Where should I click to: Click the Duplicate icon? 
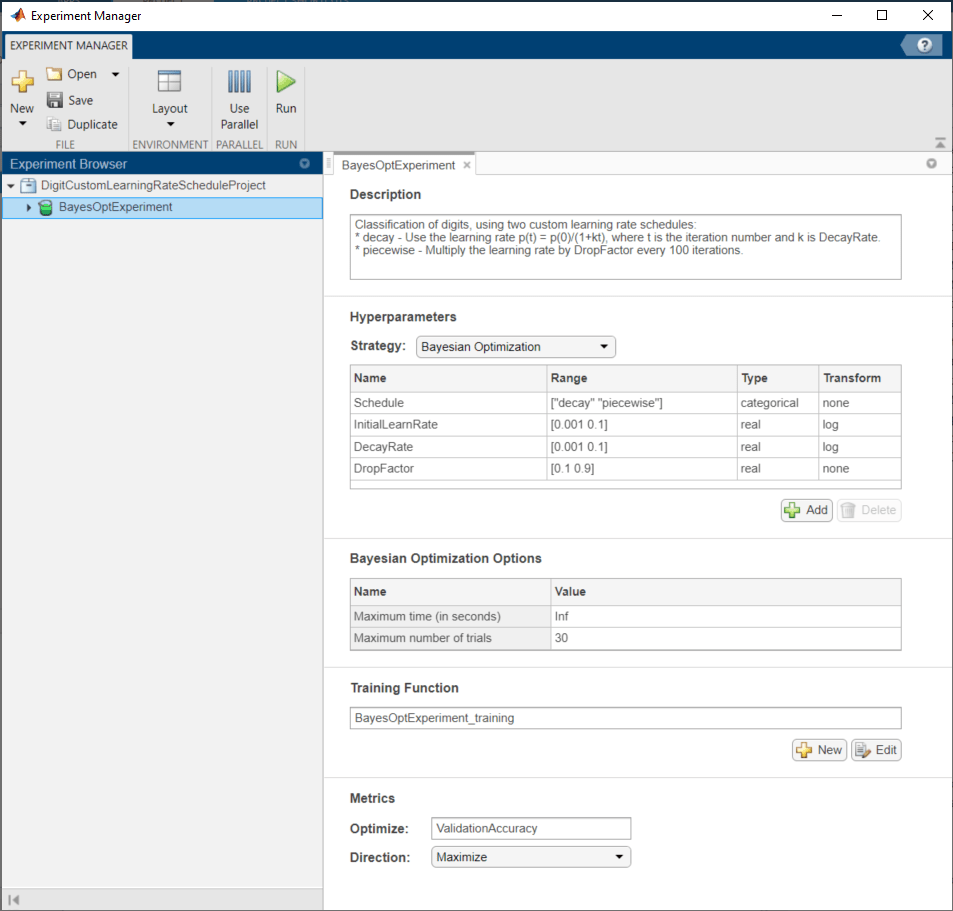(x=54, y=124)
